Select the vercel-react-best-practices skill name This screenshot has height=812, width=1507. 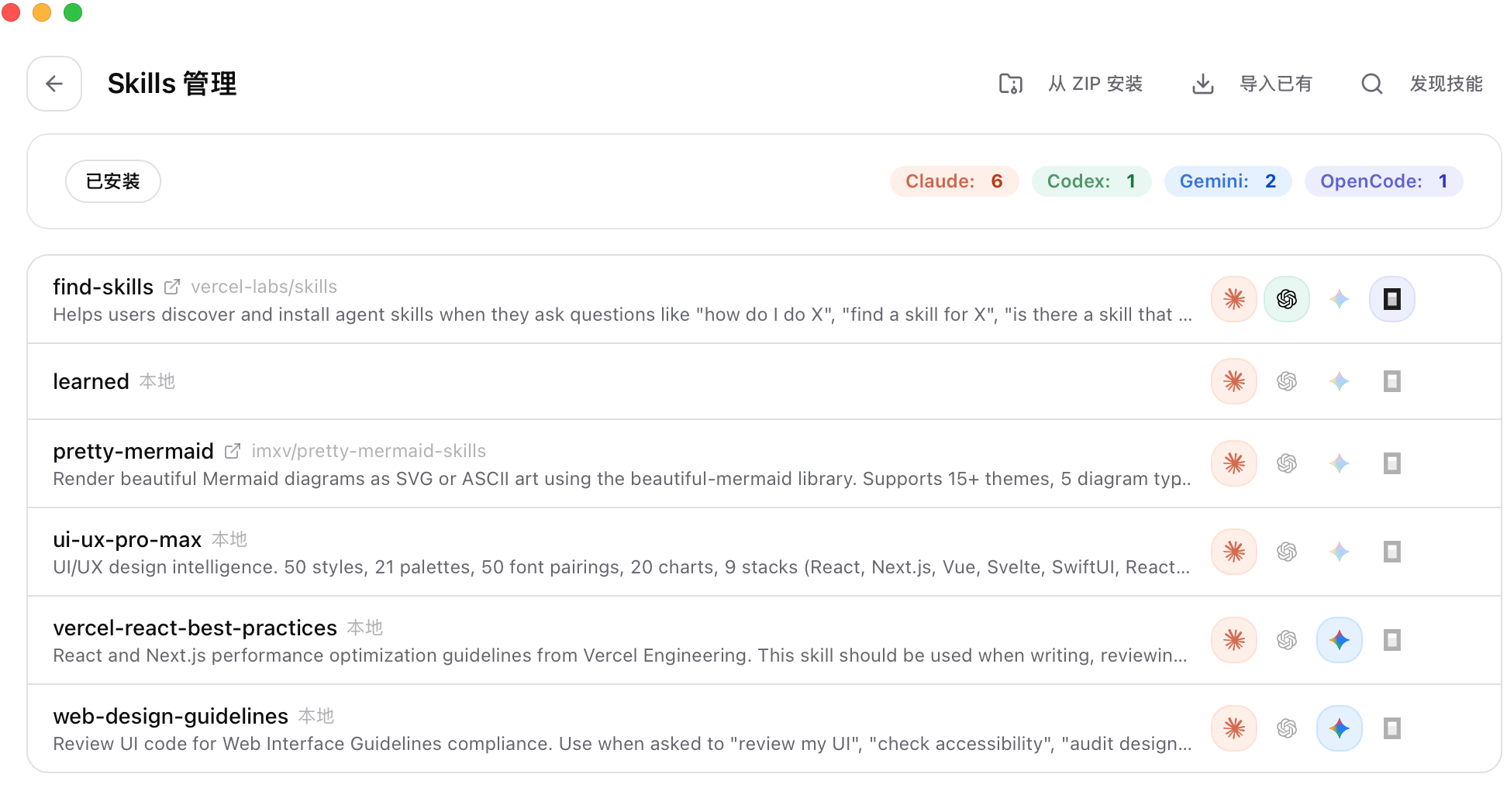tap(195, 628)
